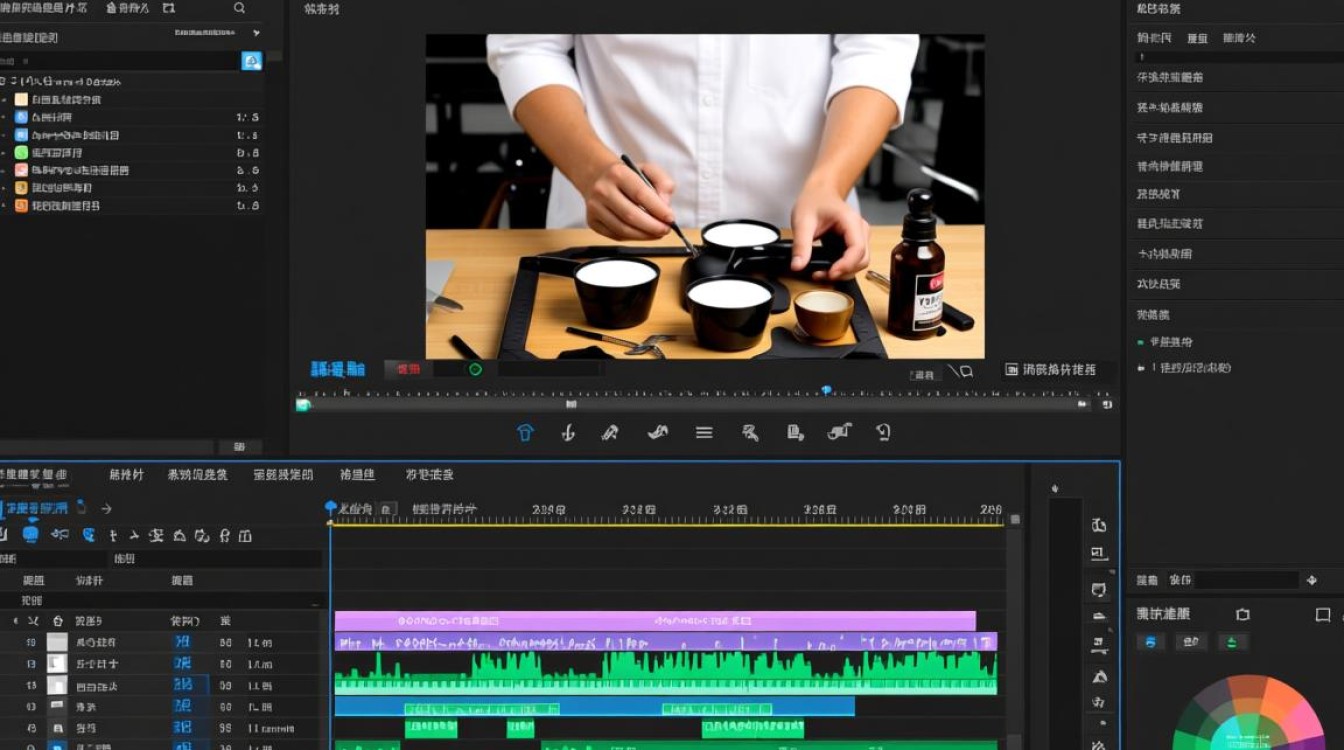Click the blue sequence name label above the preview scrubber

click(335, 368)
